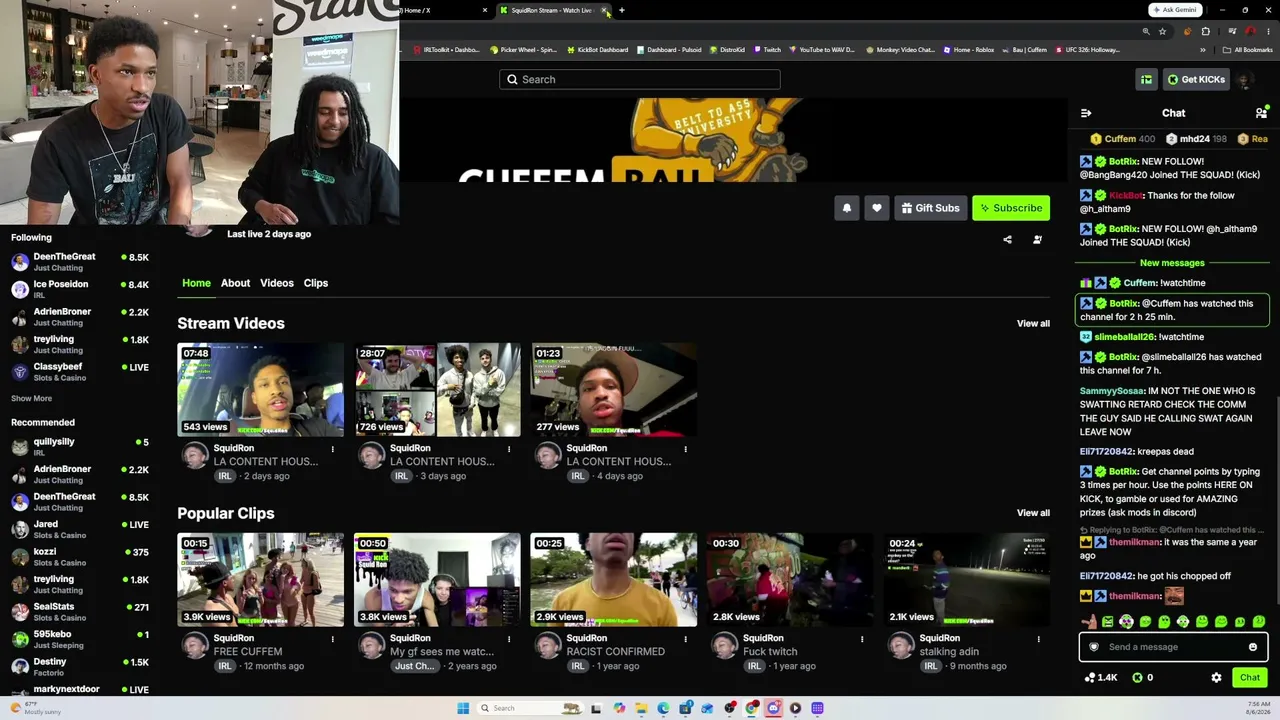Screen dimensions: 1280x720
Task: Open DeenTheGreat in Following list
Action: tap(80, 262)
